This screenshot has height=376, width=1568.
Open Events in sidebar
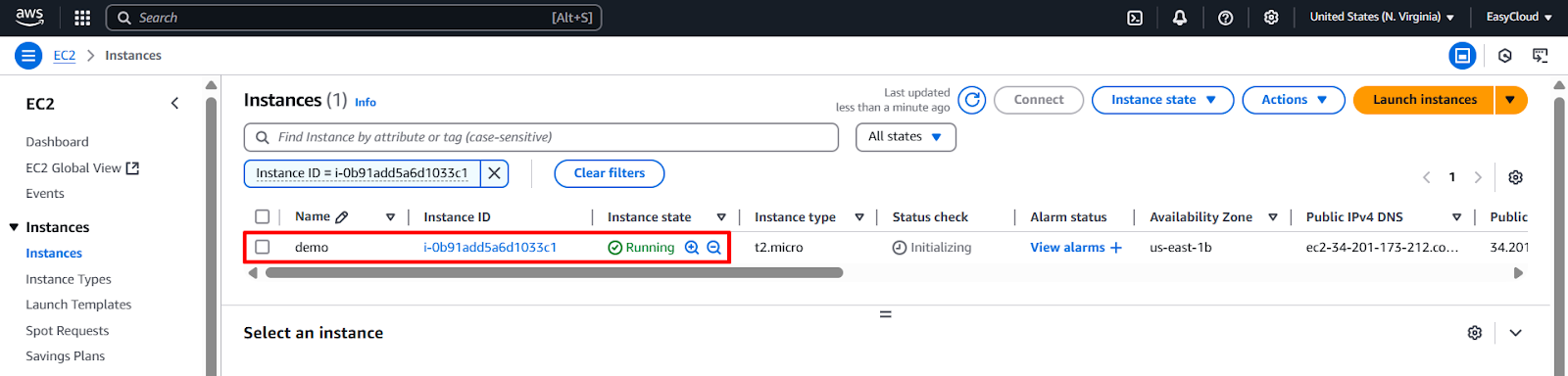[x=45, y=194]
